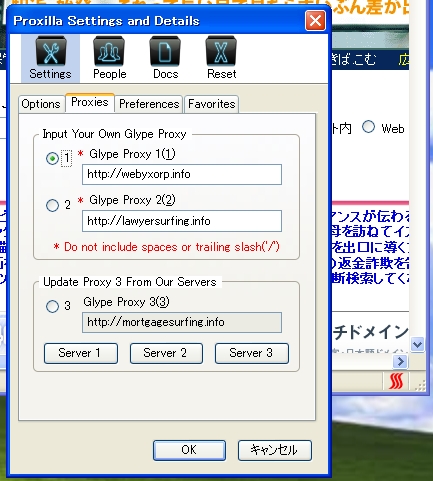Viewport: 433px width, 481px height.
Task: Open the Preferences tab
Action: 149,104
